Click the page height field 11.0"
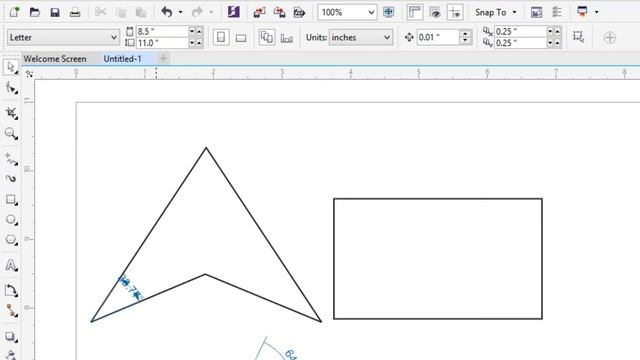The height and width of the screenshot is (360, 640). coord(162,43)
